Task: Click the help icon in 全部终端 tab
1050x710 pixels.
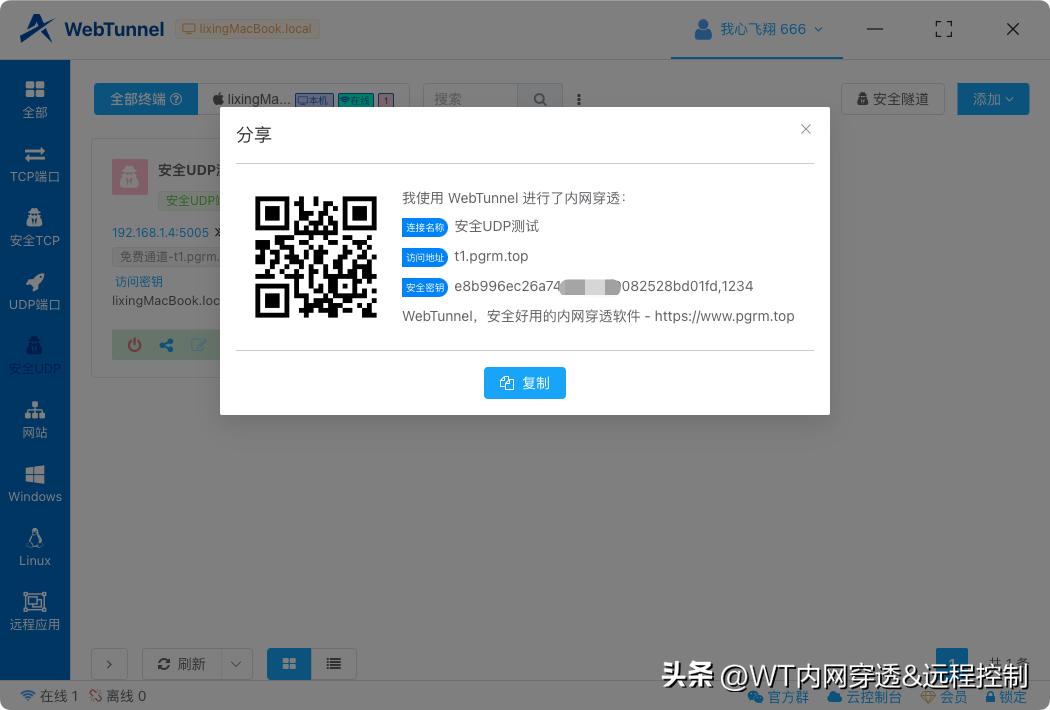Action: point(176,99)
